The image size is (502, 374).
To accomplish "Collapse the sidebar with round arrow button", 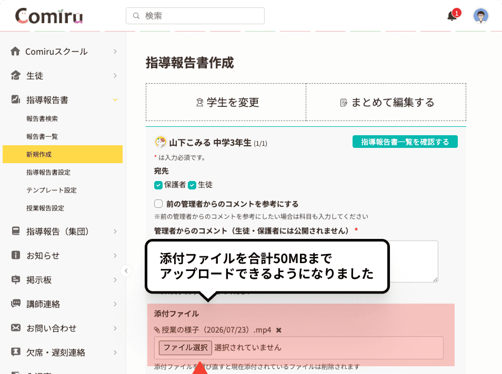I will point(126,271).
